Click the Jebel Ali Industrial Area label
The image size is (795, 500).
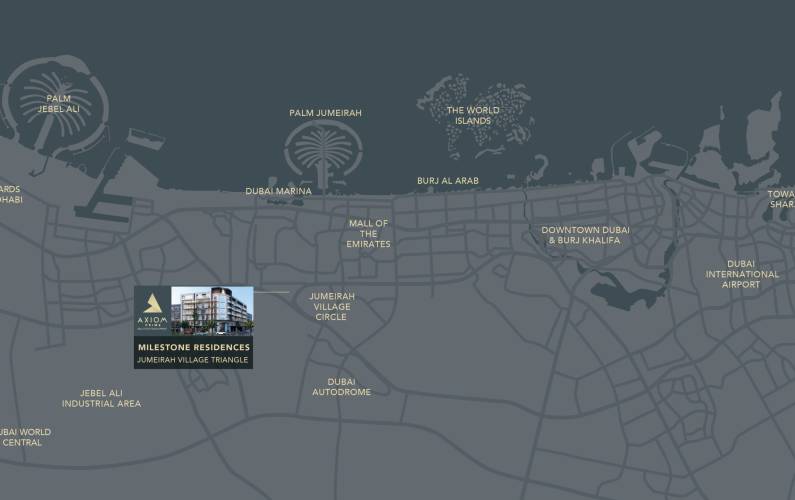101,398
